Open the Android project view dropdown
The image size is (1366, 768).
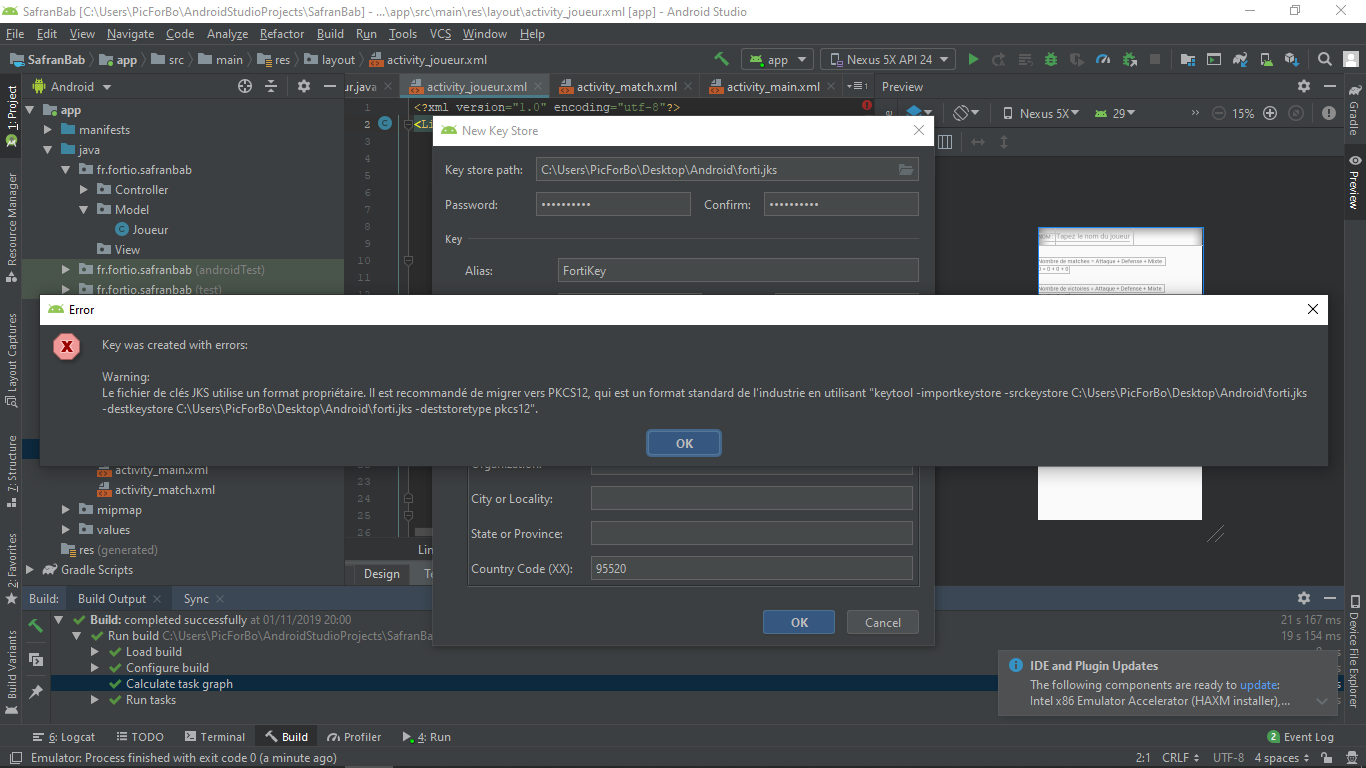(x=72, y=87)
